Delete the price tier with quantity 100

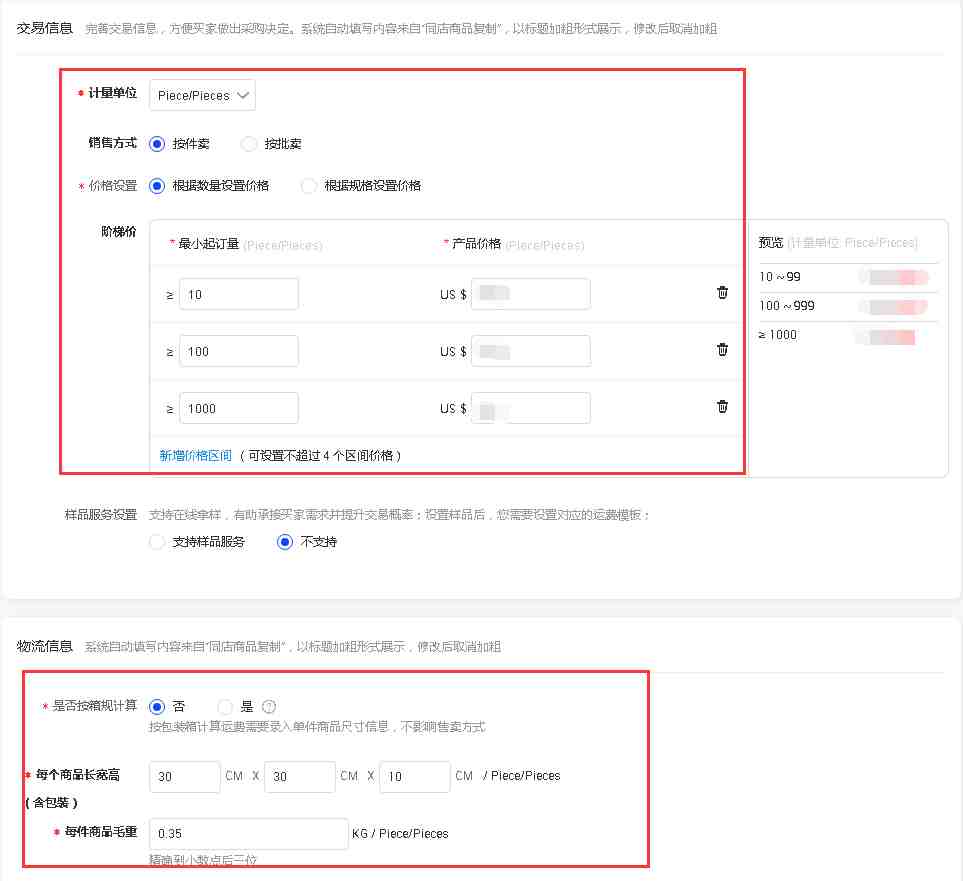click(x=722, y=350)
